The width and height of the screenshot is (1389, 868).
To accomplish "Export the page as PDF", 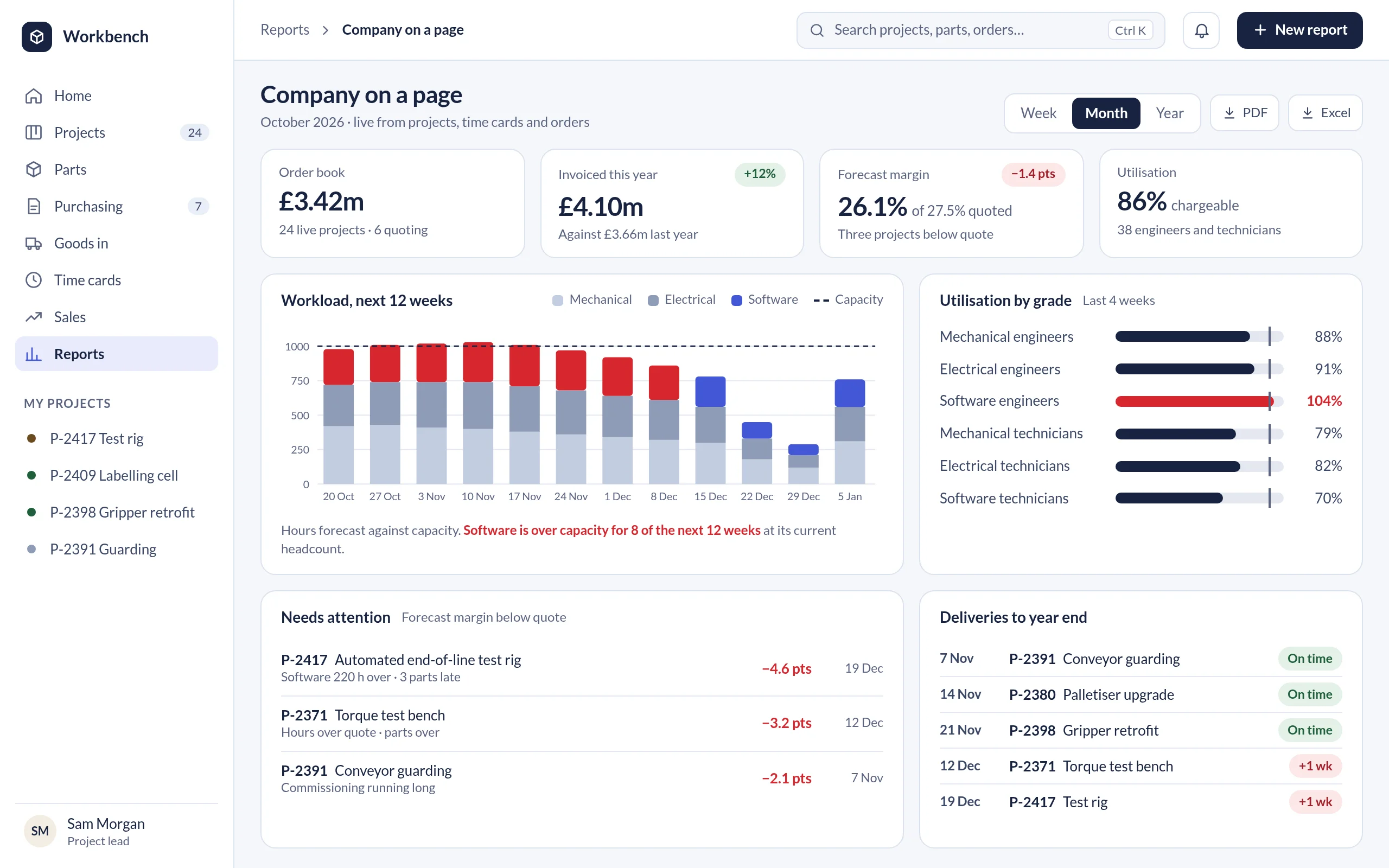I will (x=1244, y=113).
